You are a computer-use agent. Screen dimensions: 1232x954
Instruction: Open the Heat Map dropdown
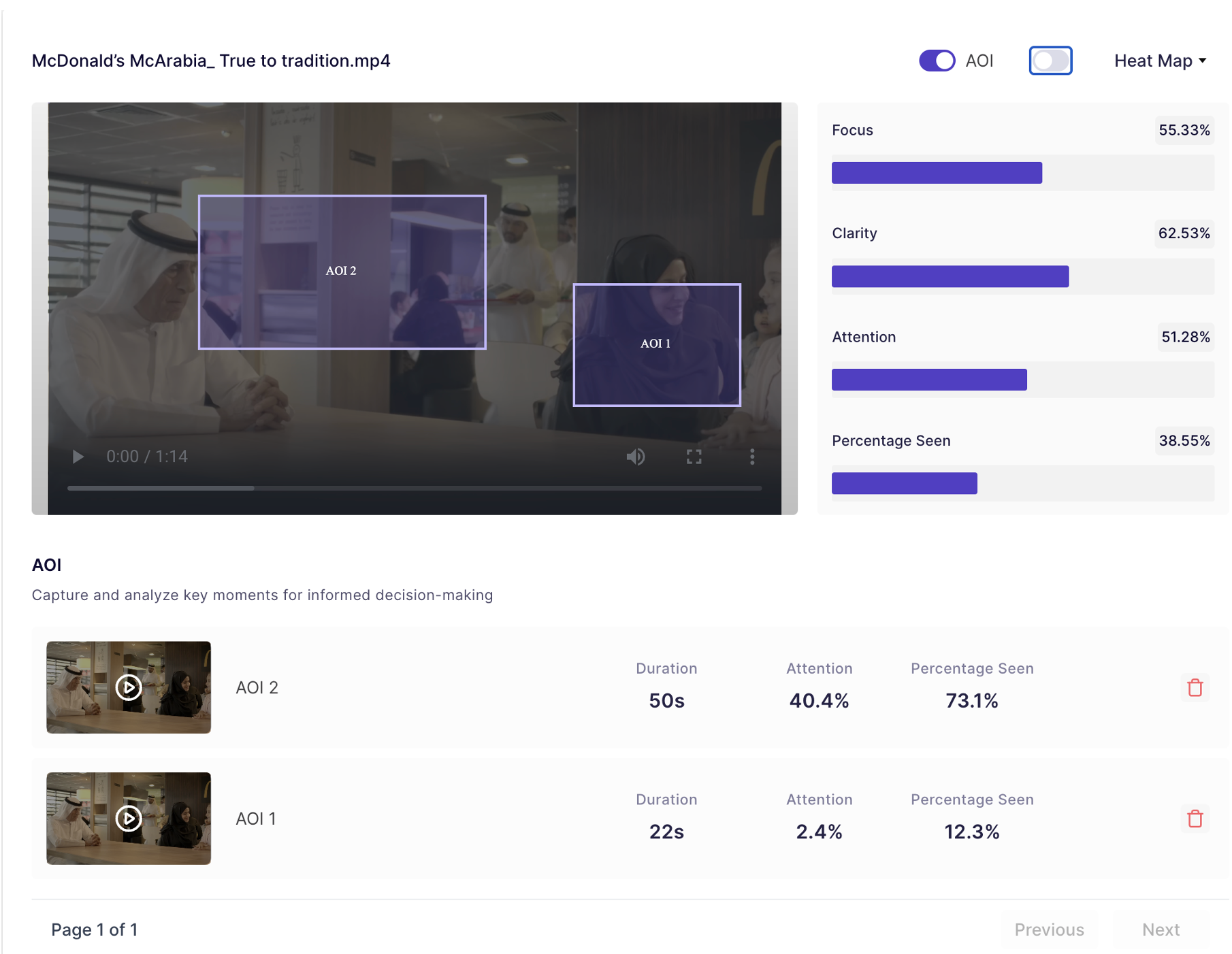tap(1161, 61)
